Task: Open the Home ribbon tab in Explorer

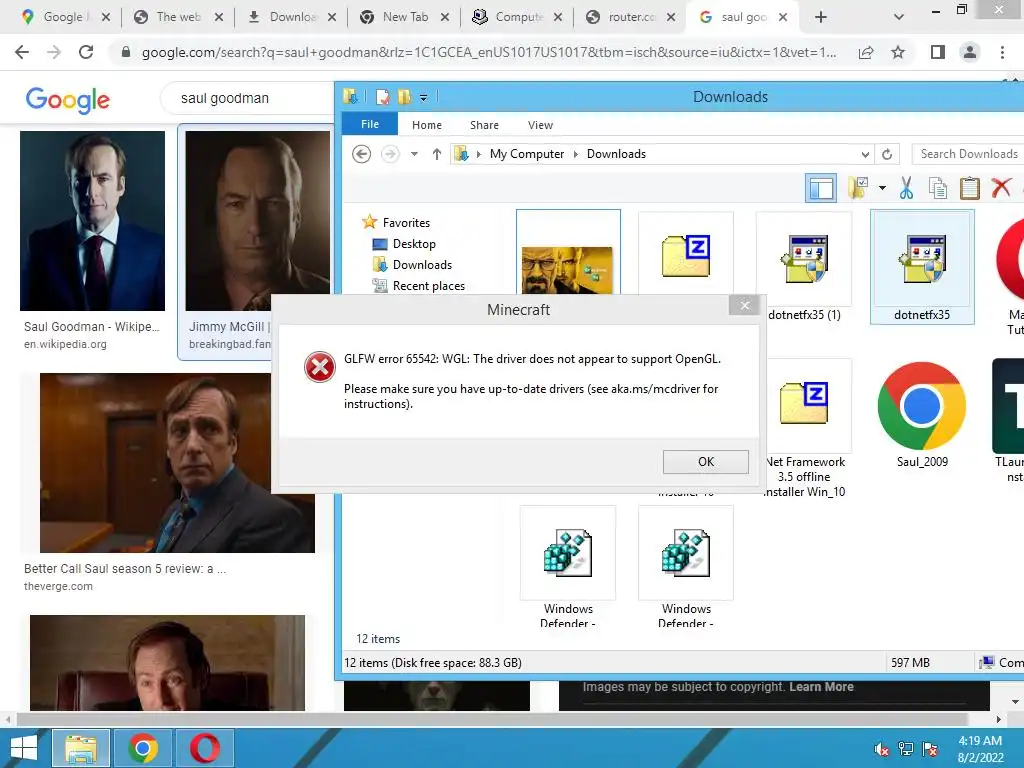Action: pyautogui.click(x=426, y=125)
